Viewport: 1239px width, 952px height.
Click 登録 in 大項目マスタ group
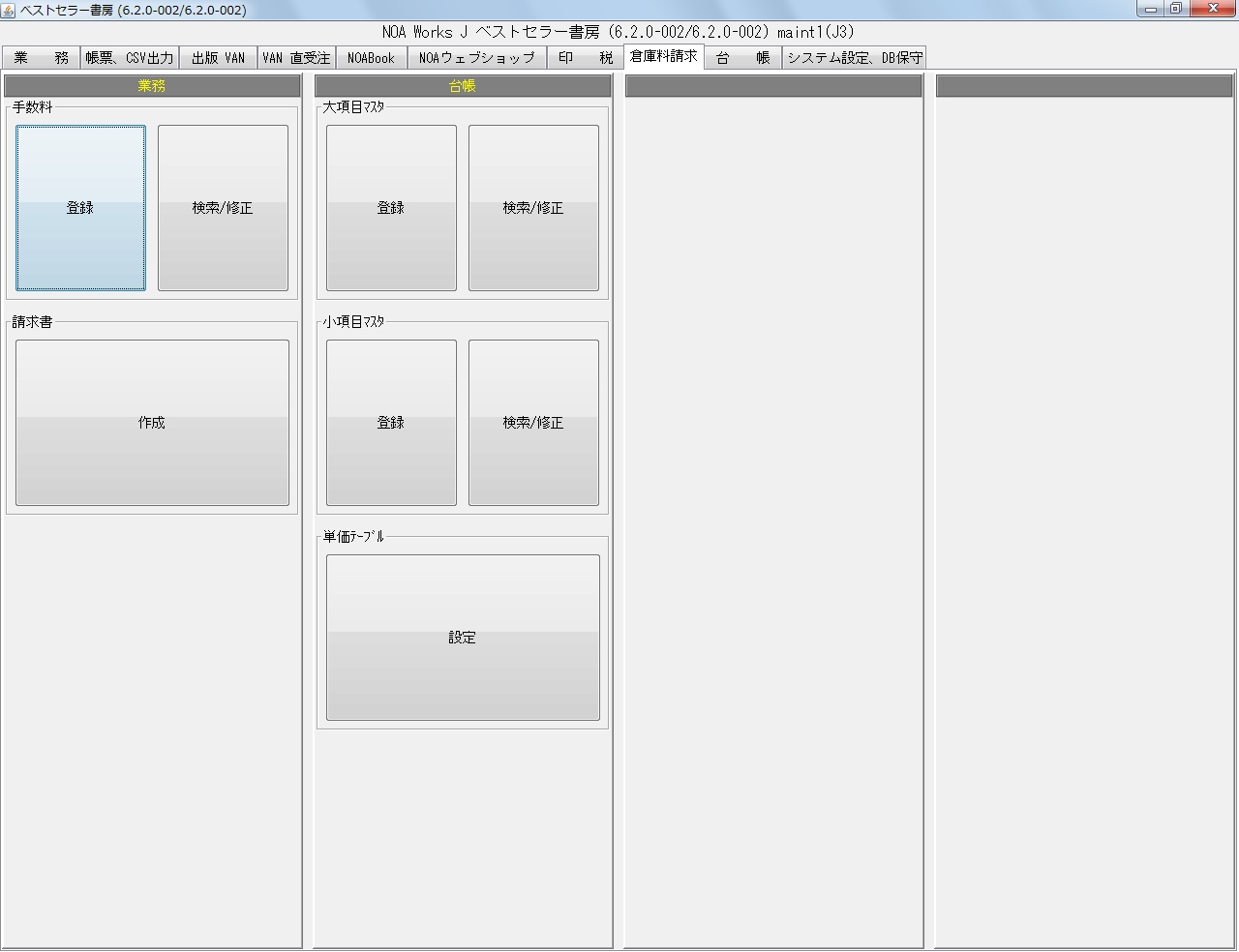pos(391,208)
